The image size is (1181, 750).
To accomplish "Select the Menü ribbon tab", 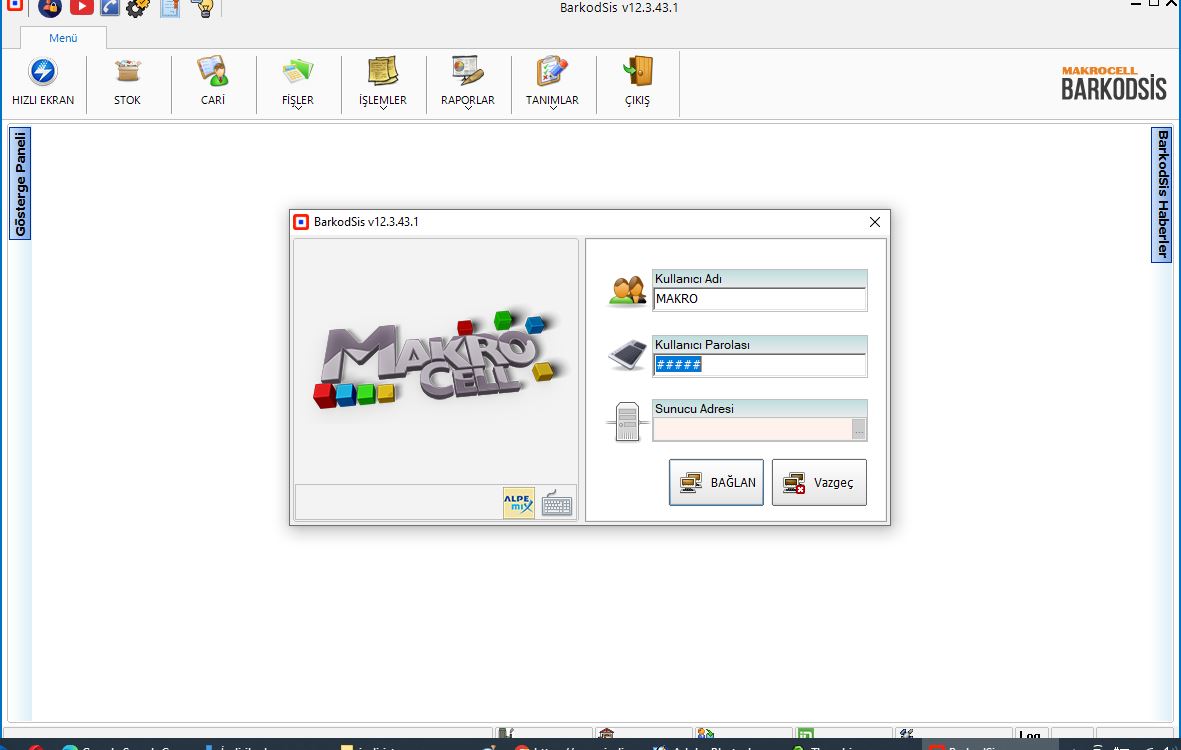I will click(x=63, y=38).
